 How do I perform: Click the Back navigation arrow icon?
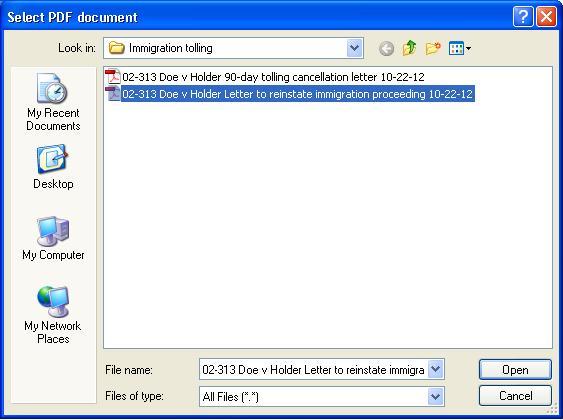(386, 48)
